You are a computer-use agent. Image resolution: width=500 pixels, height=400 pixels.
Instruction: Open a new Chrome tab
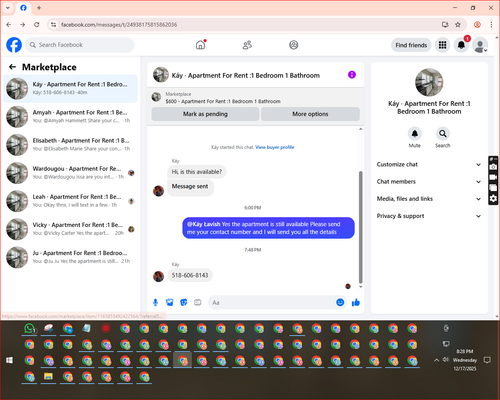[39, 8]
